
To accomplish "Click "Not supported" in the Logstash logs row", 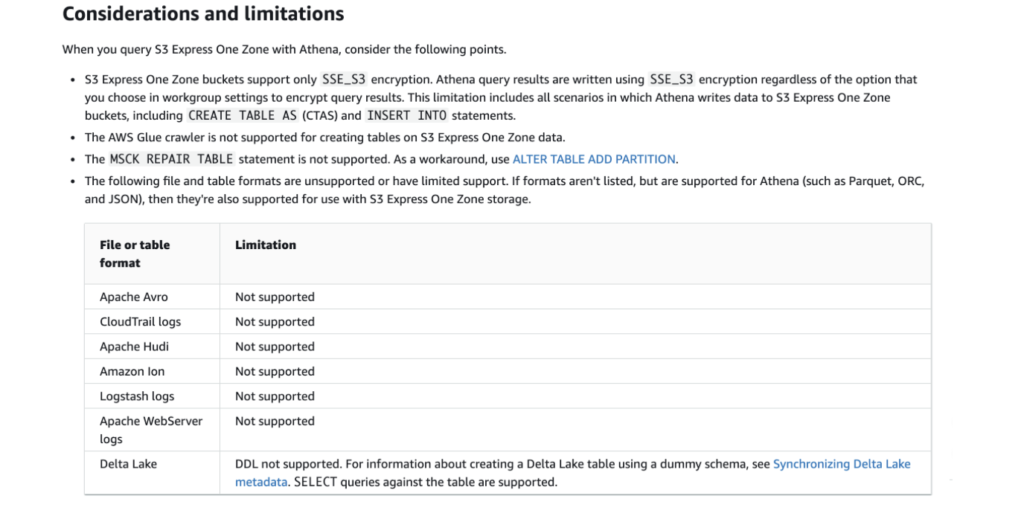I will click(x=275, y=396).
